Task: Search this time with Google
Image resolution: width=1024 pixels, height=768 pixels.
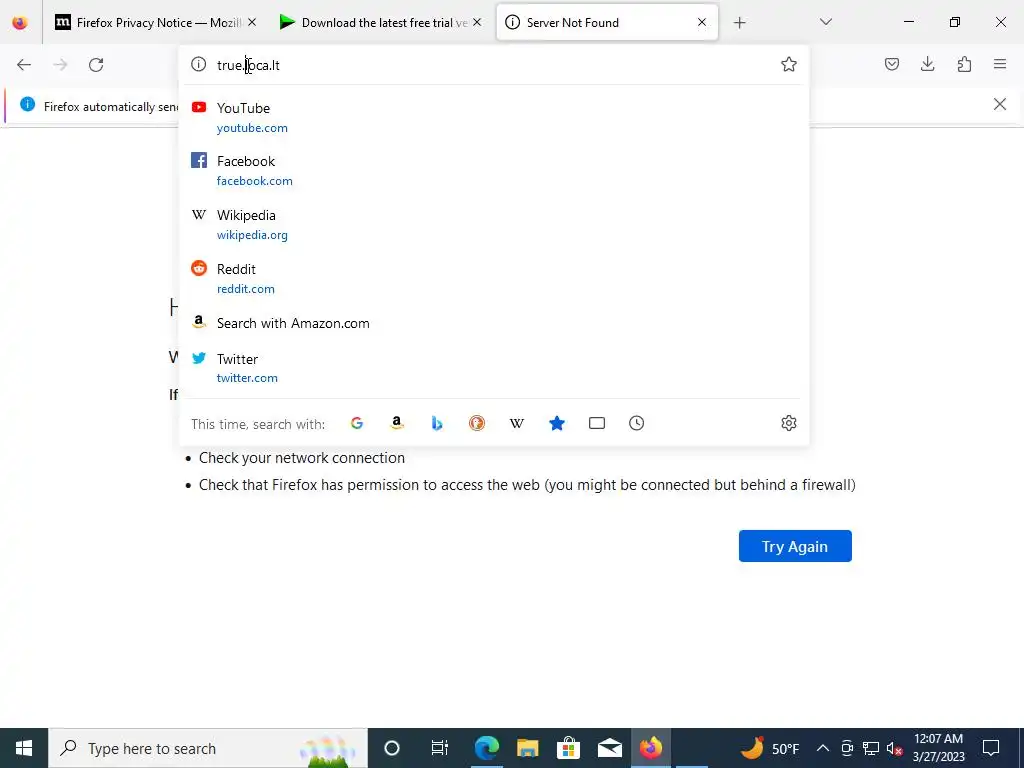Action: tap(357, 423)
